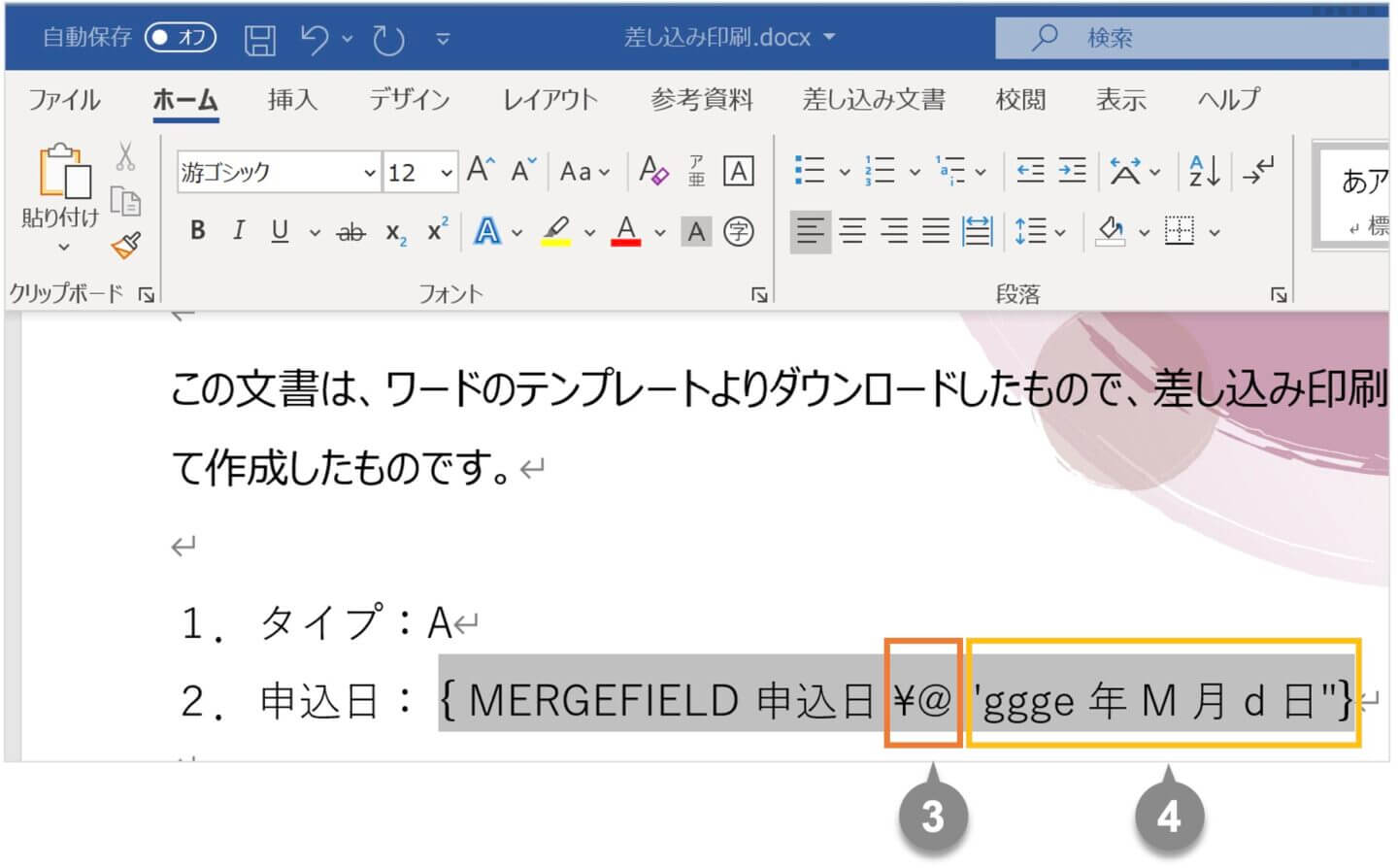Open the 差し込み文書 tab

click(873, 99)
